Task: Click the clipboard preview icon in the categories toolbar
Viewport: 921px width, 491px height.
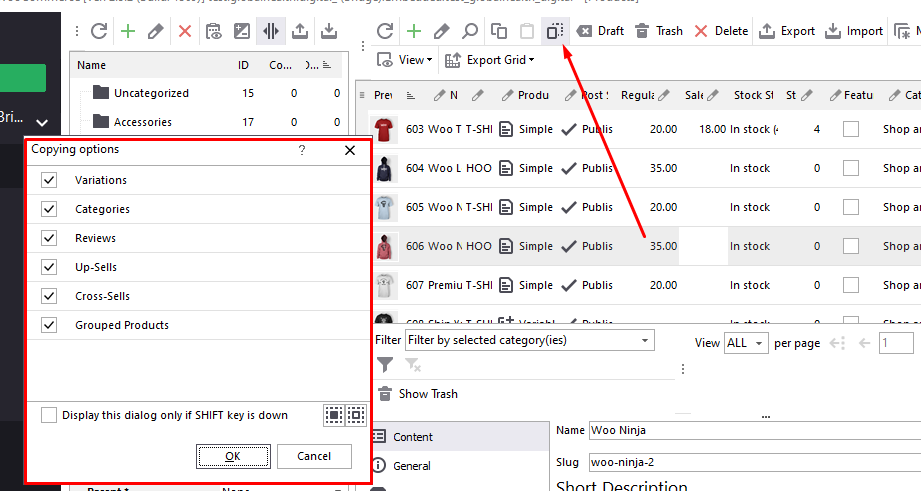Action: tap(213, 31)
